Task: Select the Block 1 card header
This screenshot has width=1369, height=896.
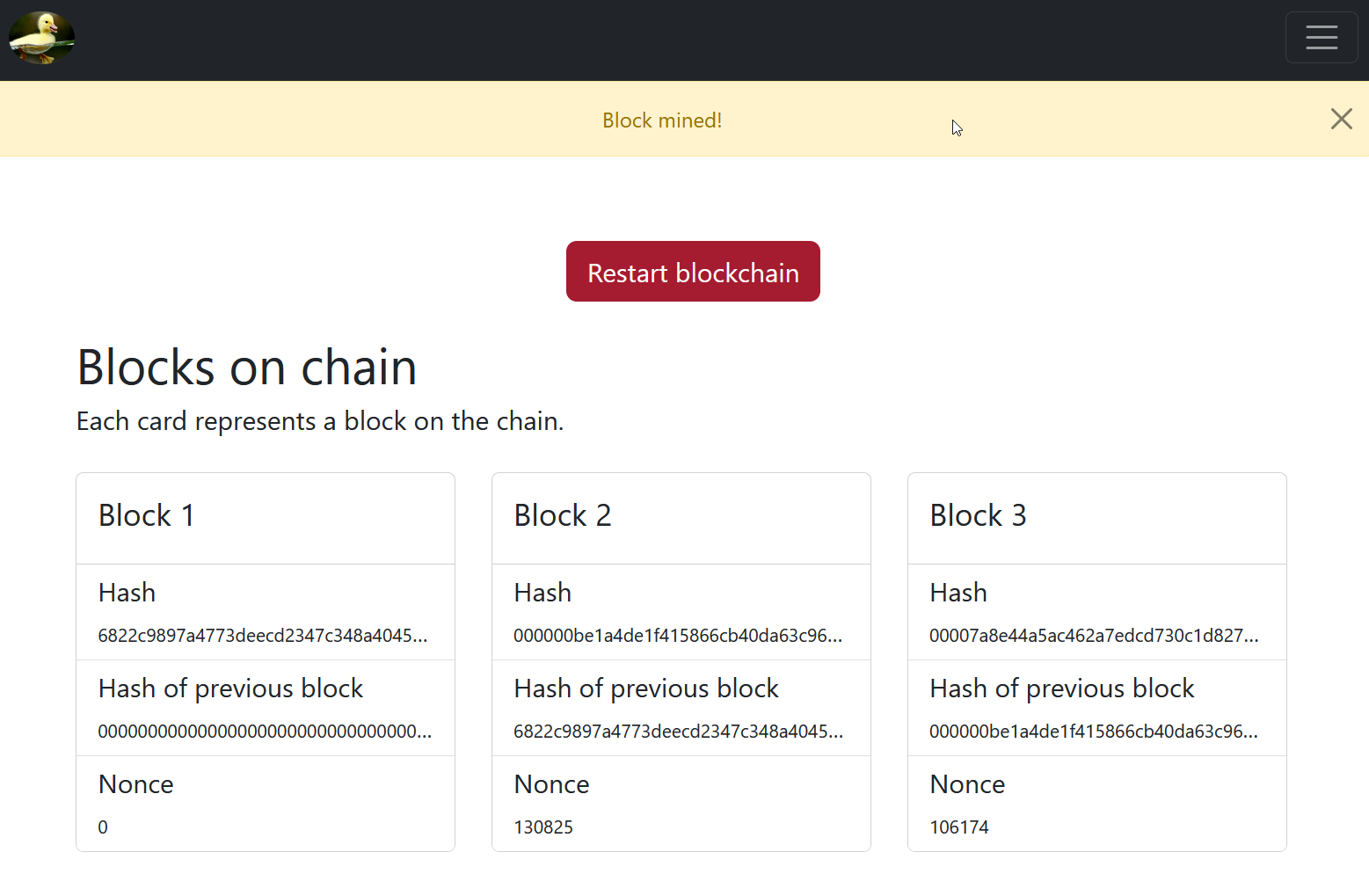Action: point(147,516)
